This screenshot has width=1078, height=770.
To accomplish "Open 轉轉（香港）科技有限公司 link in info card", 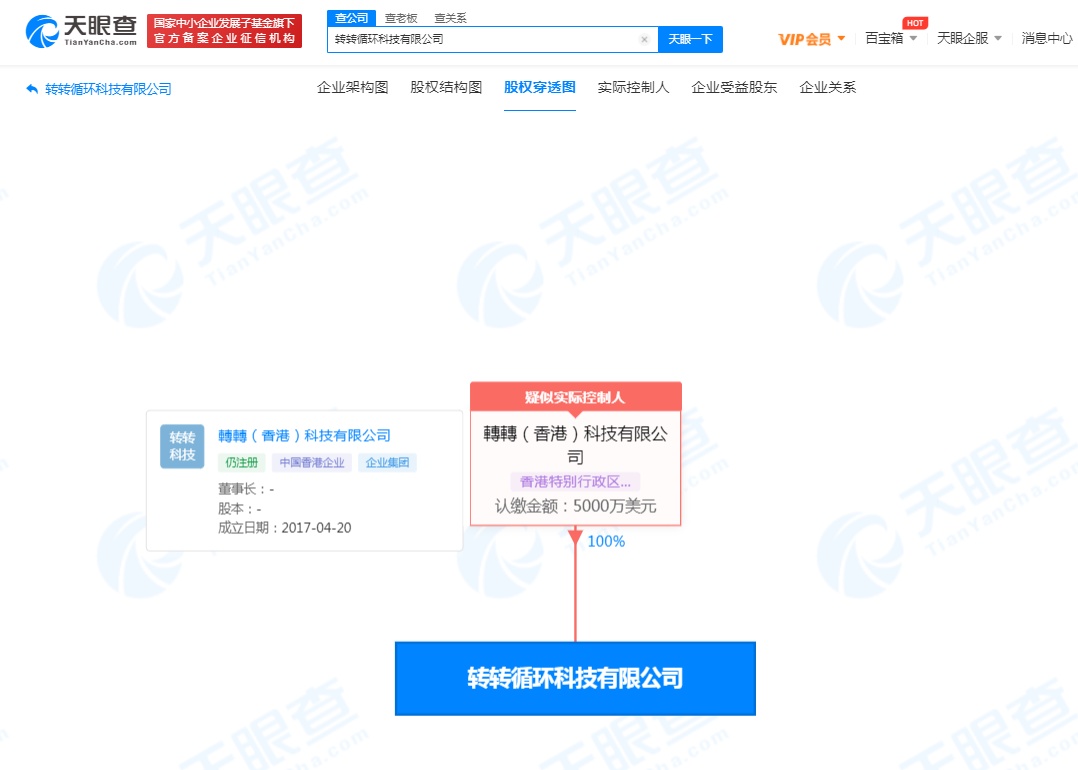I will tap(305, 435).
